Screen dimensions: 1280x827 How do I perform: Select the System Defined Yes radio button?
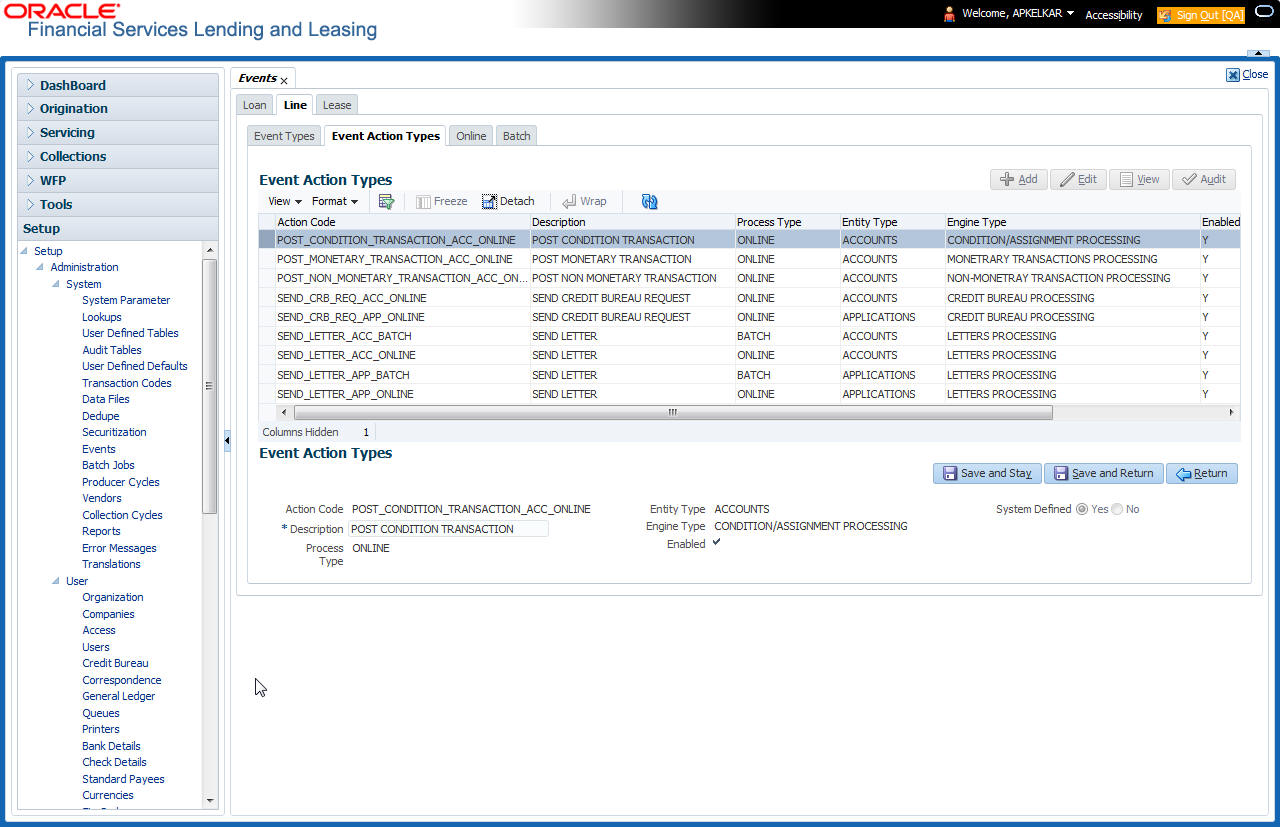coord(1081,509)
